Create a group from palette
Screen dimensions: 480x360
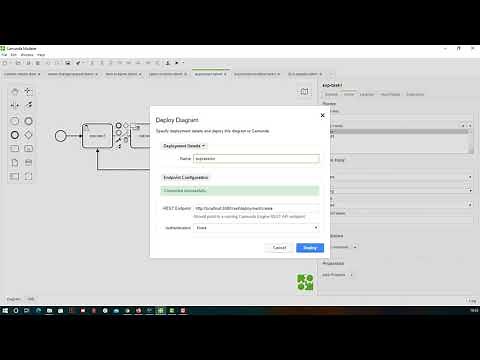click(28, 176)
